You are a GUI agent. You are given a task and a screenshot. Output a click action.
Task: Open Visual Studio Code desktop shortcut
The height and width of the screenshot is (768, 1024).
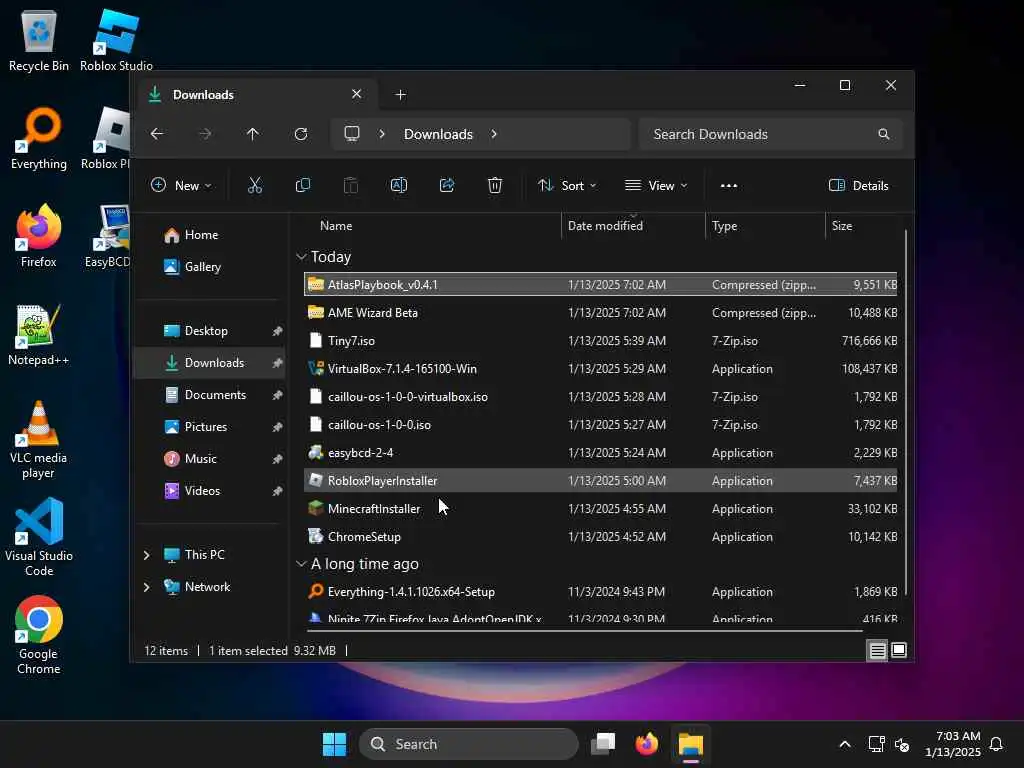pyautogui.click(x=39, y=537)
